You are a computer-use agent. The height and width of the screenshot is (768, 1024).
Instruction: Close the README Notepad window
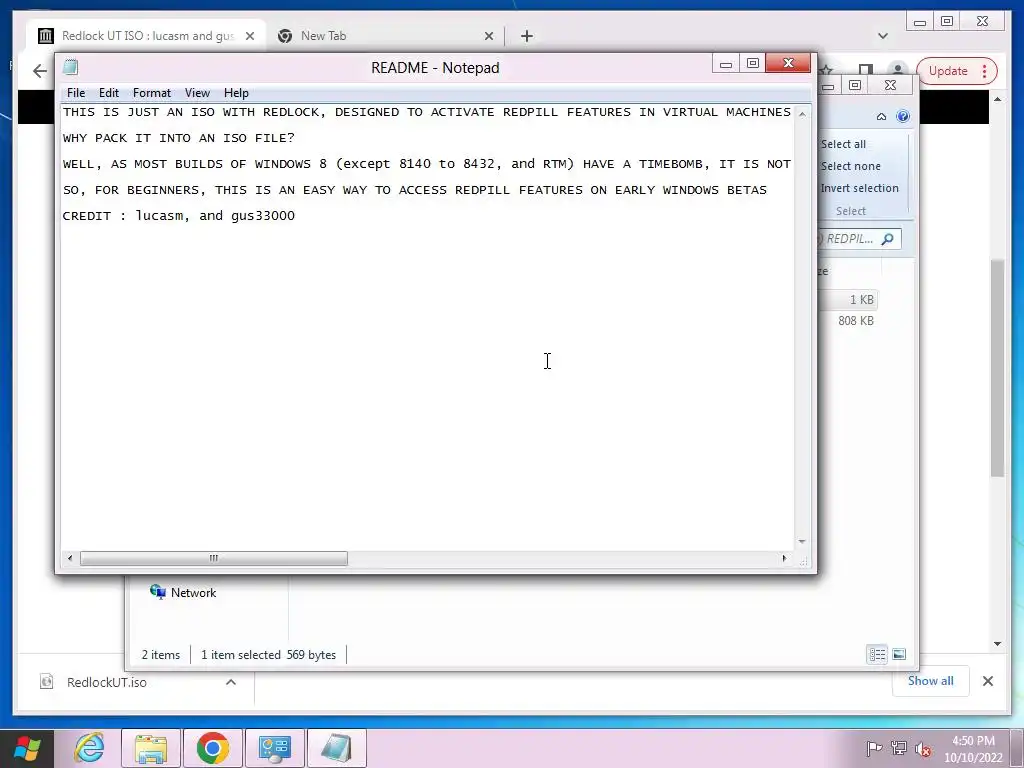[x=788, y=63]
